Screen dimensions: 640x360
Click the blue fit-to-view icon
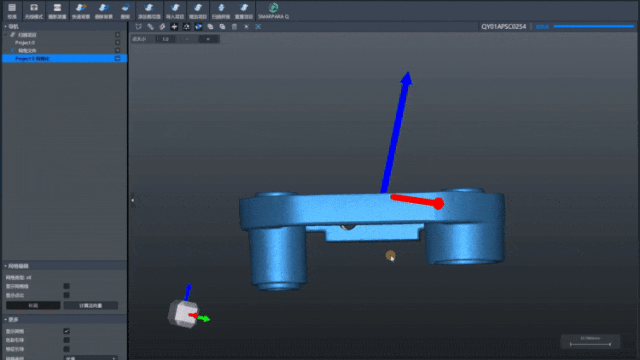258,27
